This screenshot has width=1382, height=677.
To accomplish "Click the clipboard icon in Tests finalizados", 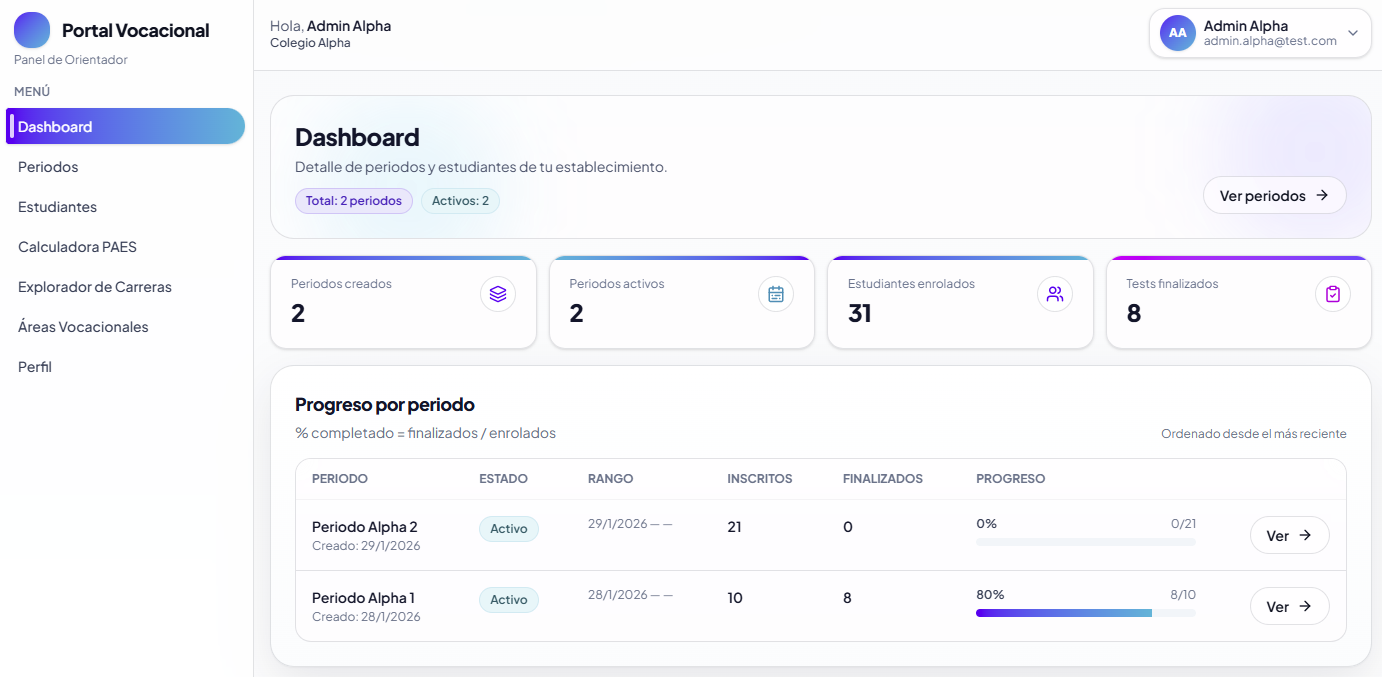I will (x=1332, y=294).
